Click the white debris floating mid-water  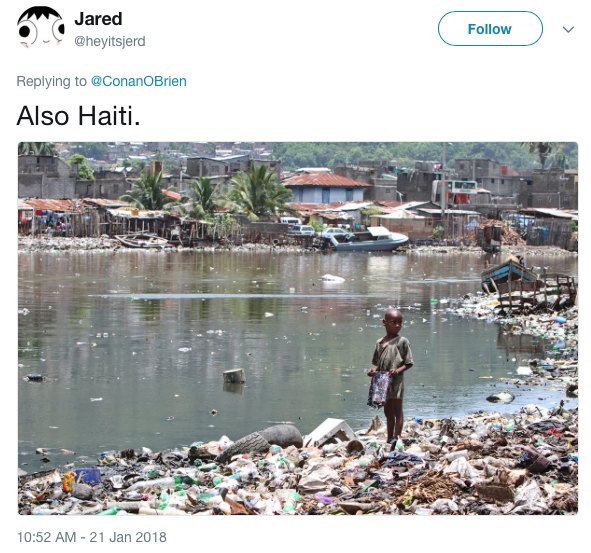tap(333, 278)
